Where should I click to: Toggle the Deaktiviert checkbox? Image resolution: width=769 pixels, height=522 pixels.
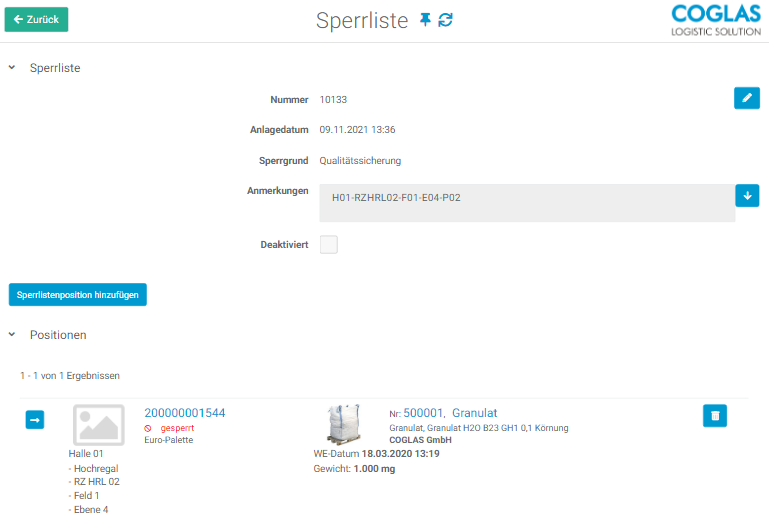pyautogui.click(x=329, y=245)
